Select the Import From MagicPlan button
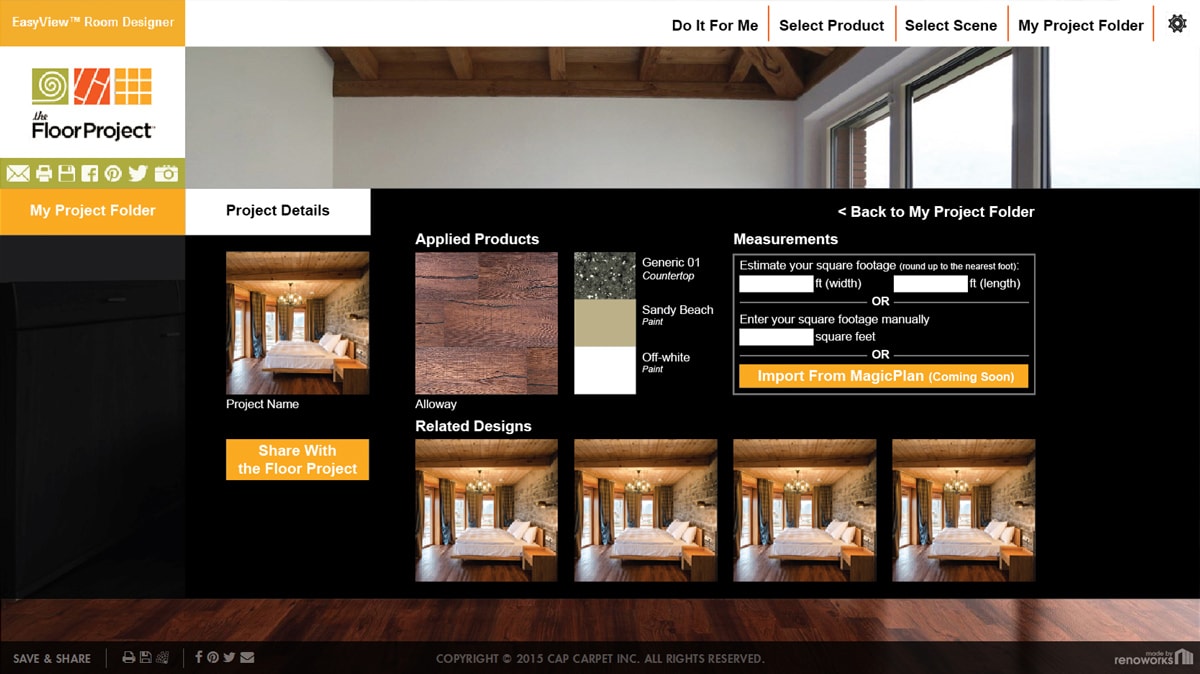The height and width of the screenshot is (674, 1200). click(884, 376)
